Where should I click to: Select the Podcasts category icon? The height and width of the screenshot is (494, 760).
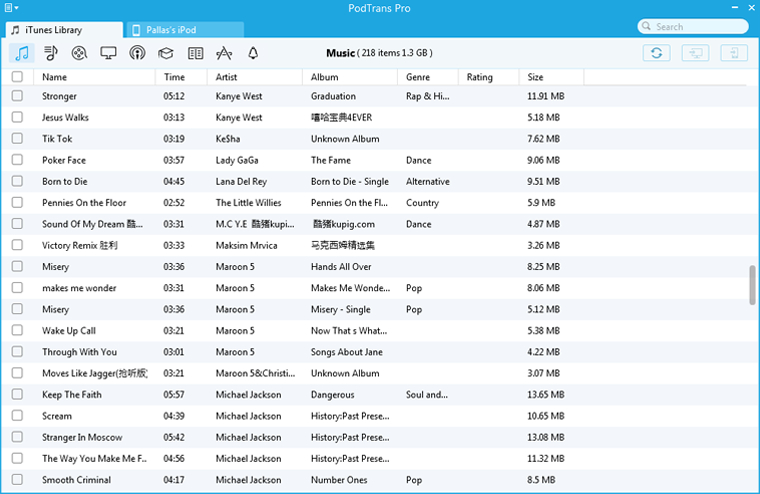[137, 53]
